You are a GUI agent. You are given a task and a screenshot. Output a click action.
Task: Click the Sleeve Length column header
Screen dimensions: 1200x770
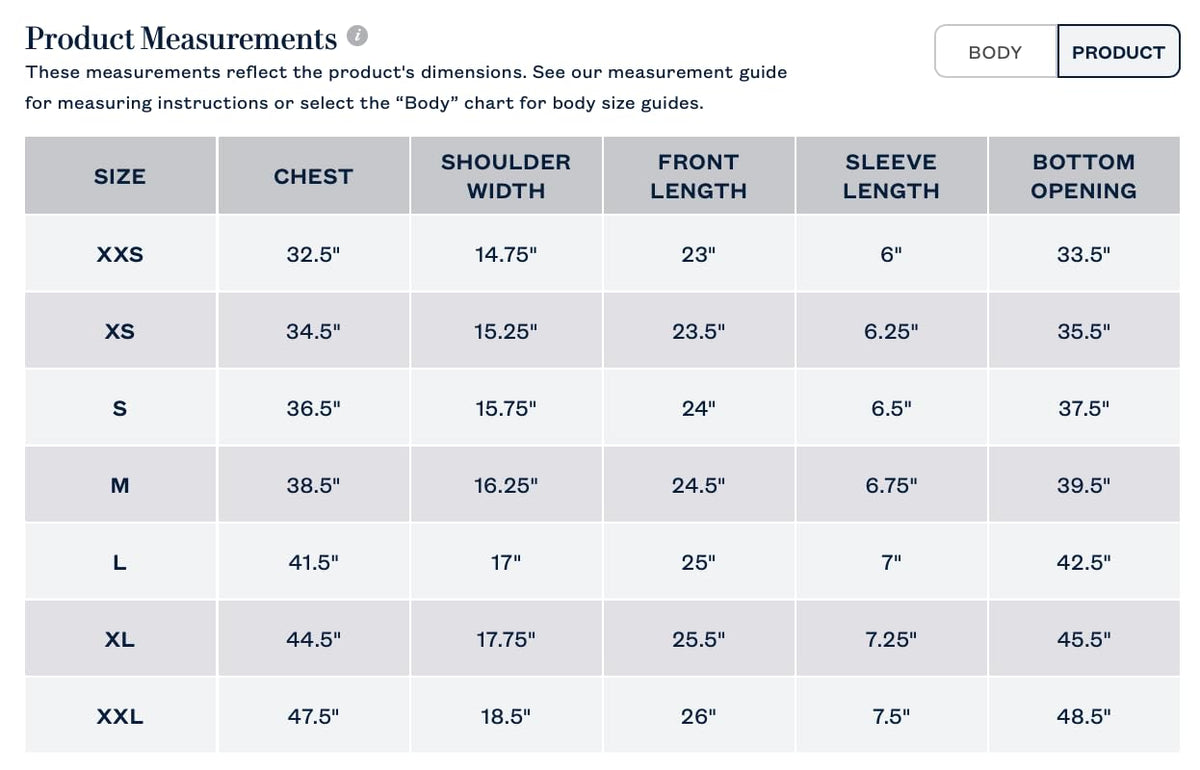click(891, 176)
